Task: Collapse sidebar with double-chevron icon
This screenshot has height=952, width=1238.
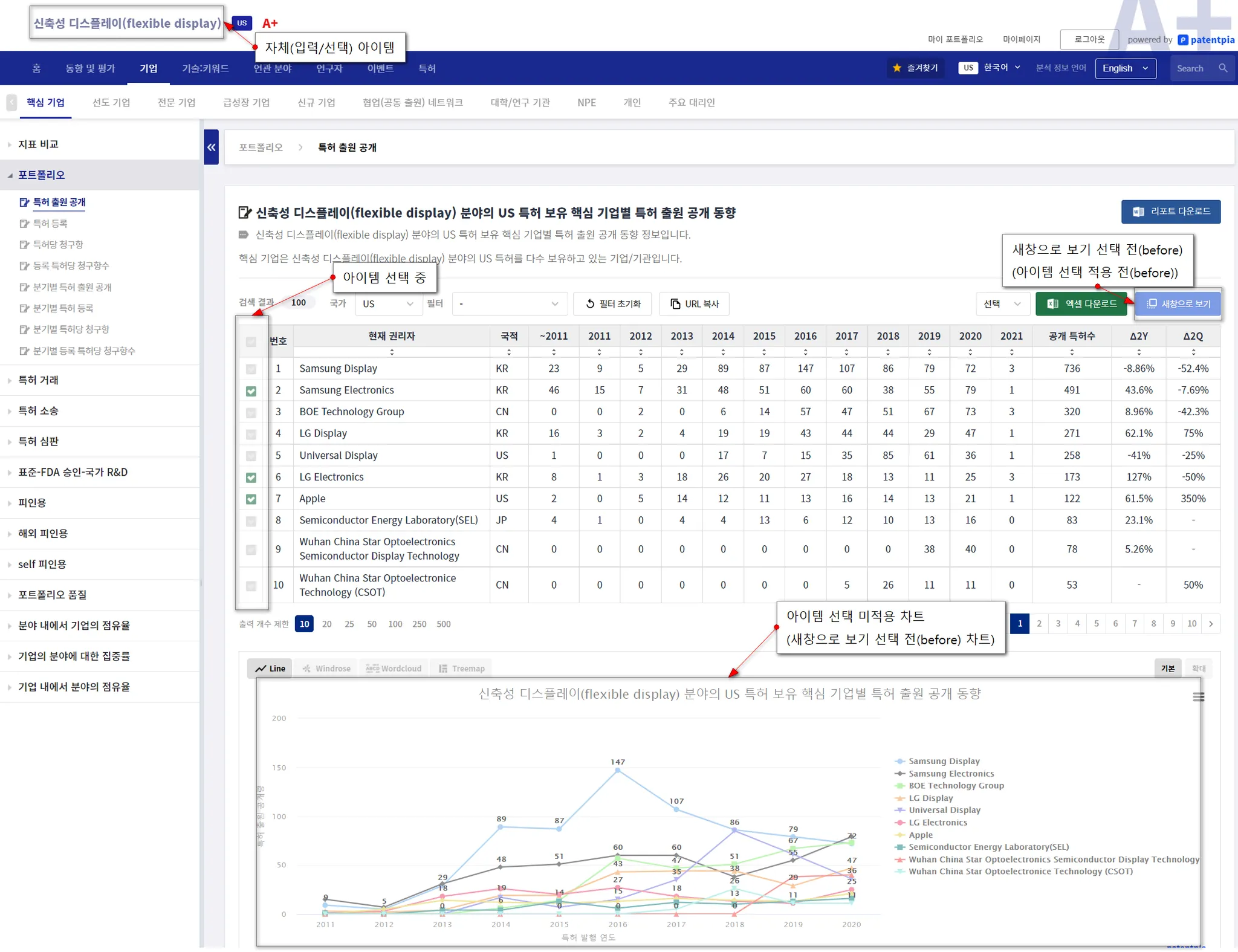Action: [211, 147]
